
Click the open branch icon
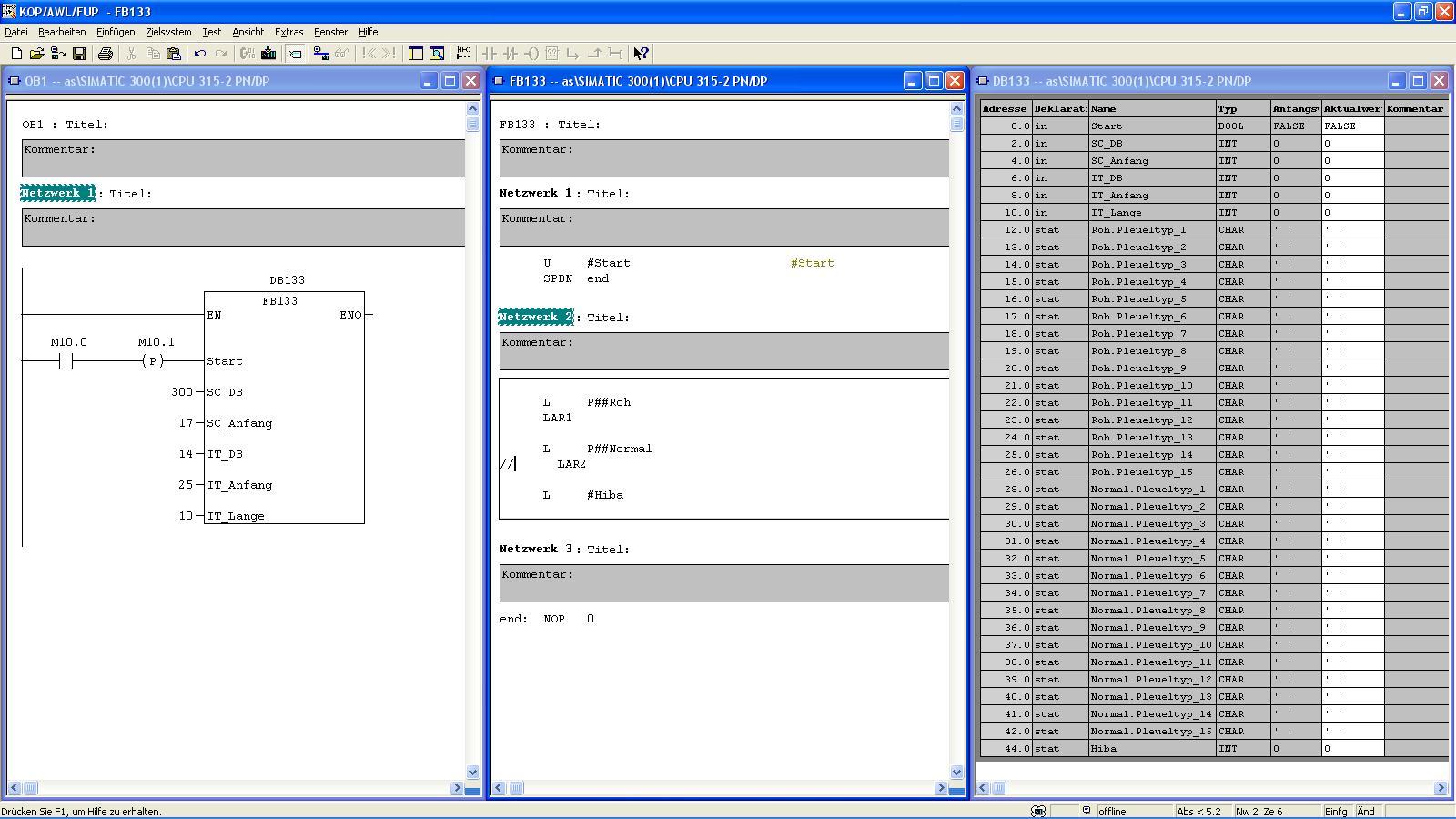573,54
